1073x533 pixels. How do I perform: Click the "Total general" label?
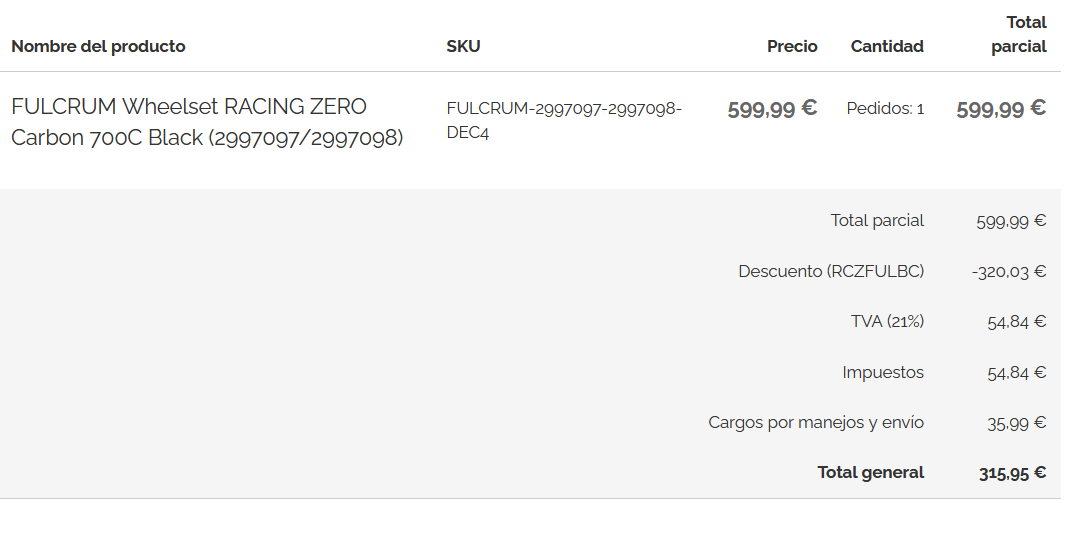870,472
